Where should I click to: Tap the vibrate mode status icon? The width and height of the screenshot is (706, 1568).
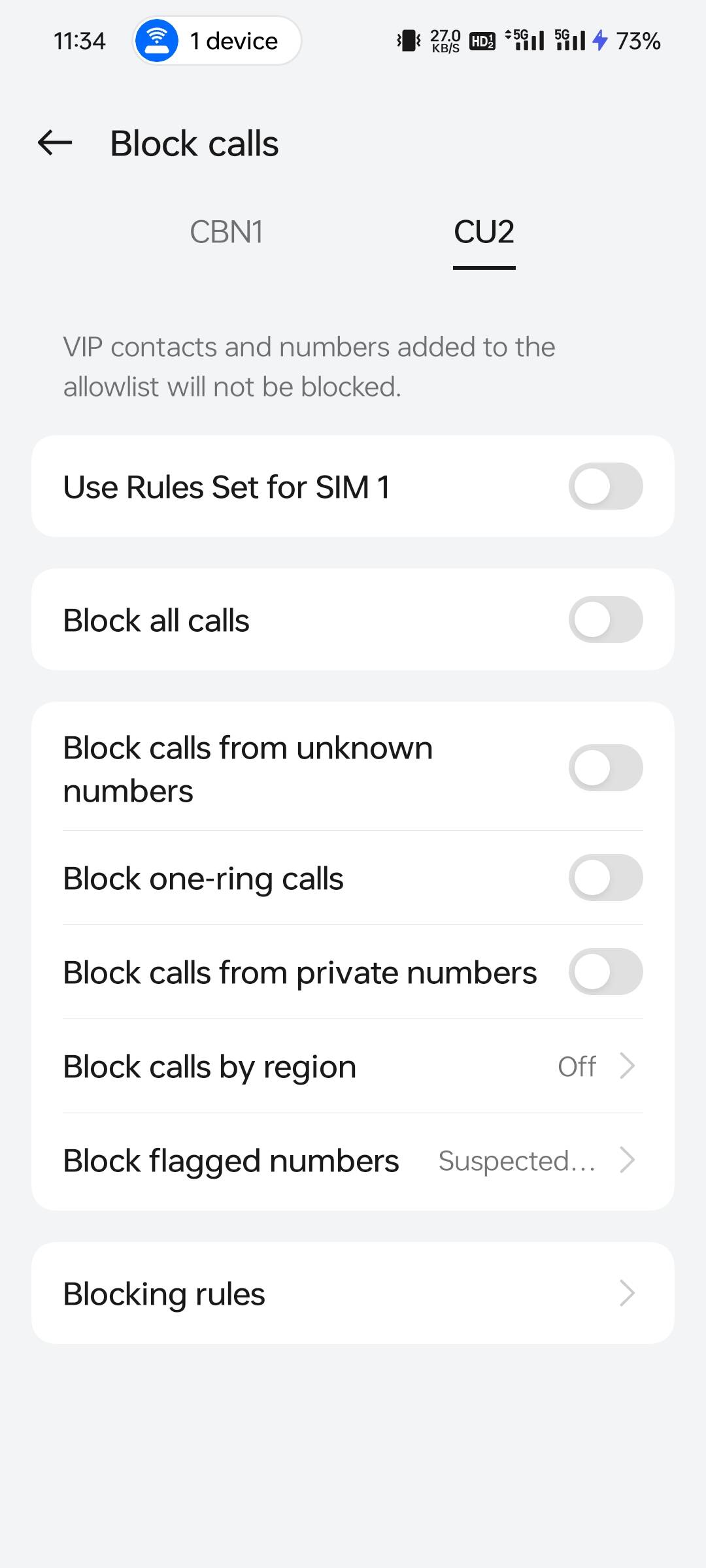pos(409,41)
